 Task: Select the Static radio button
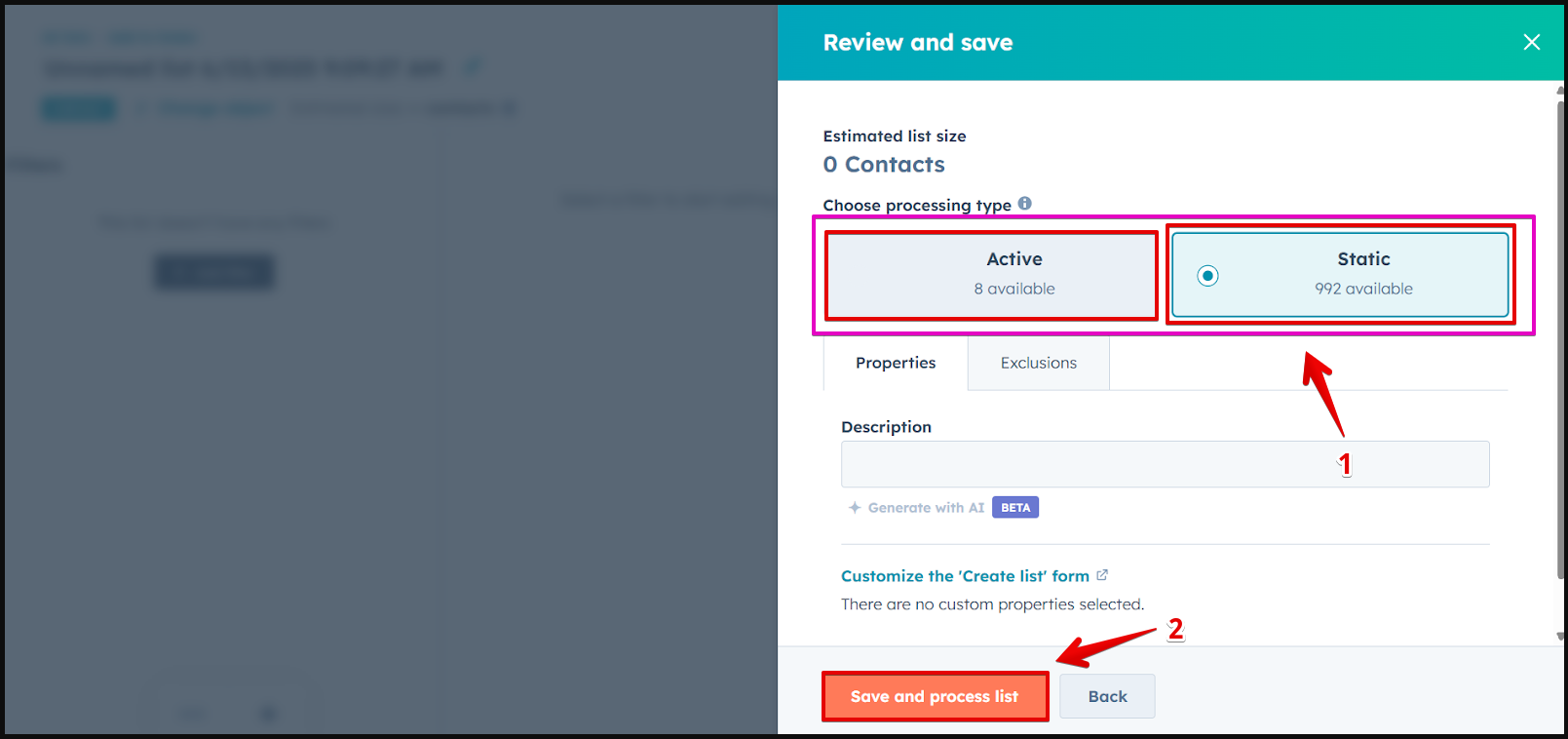(1207, 276)
